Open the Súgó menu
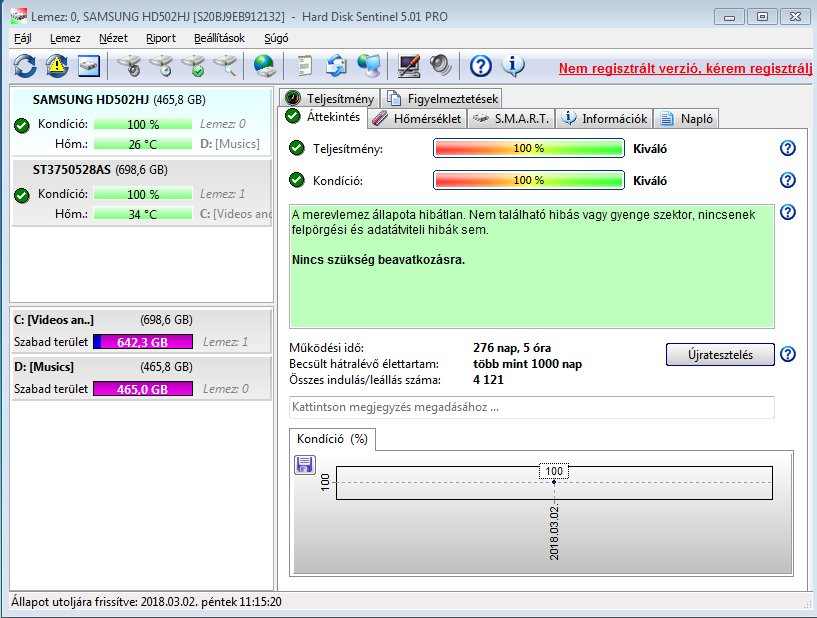This screenshot has width=817, height=618. (276, 38)
